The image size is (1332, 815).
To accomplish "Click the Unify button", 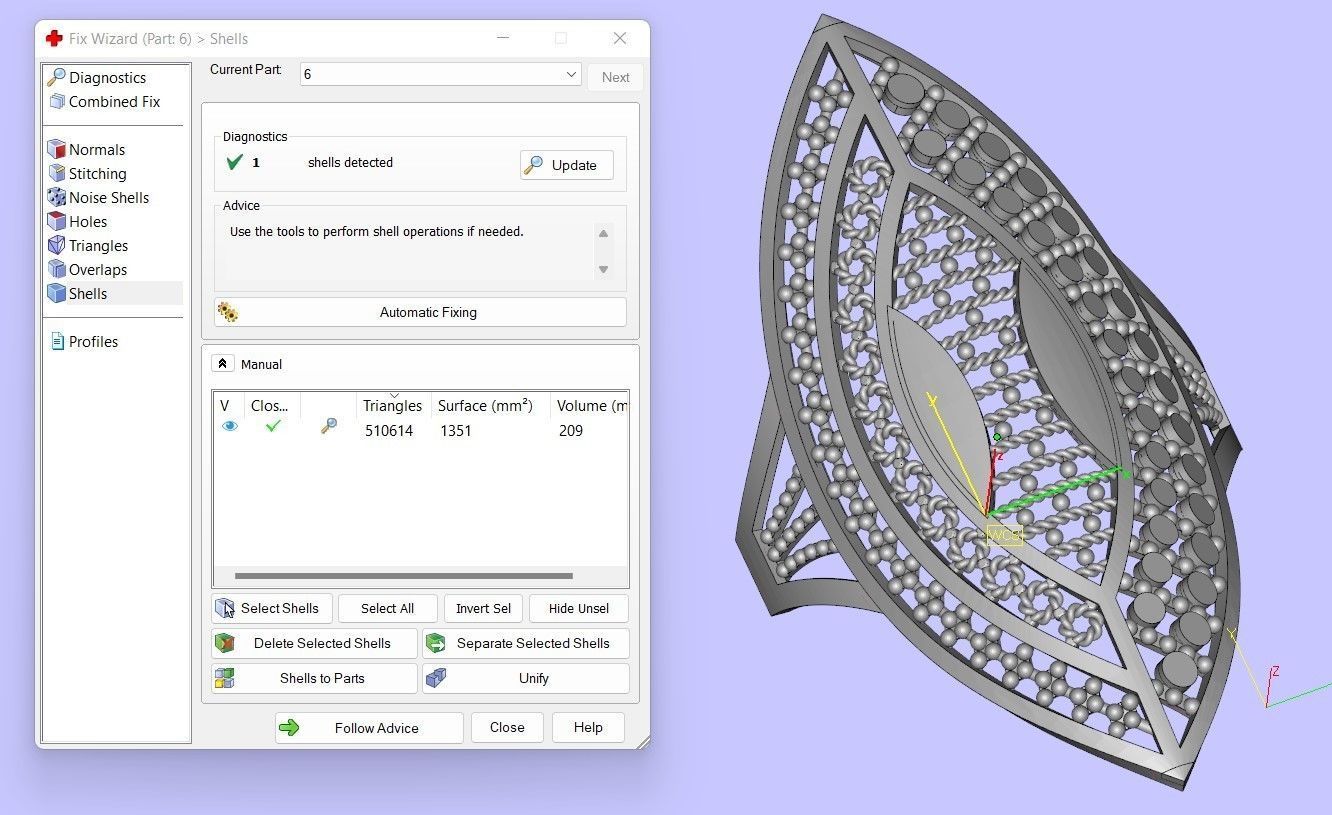I will pos(526,678).
